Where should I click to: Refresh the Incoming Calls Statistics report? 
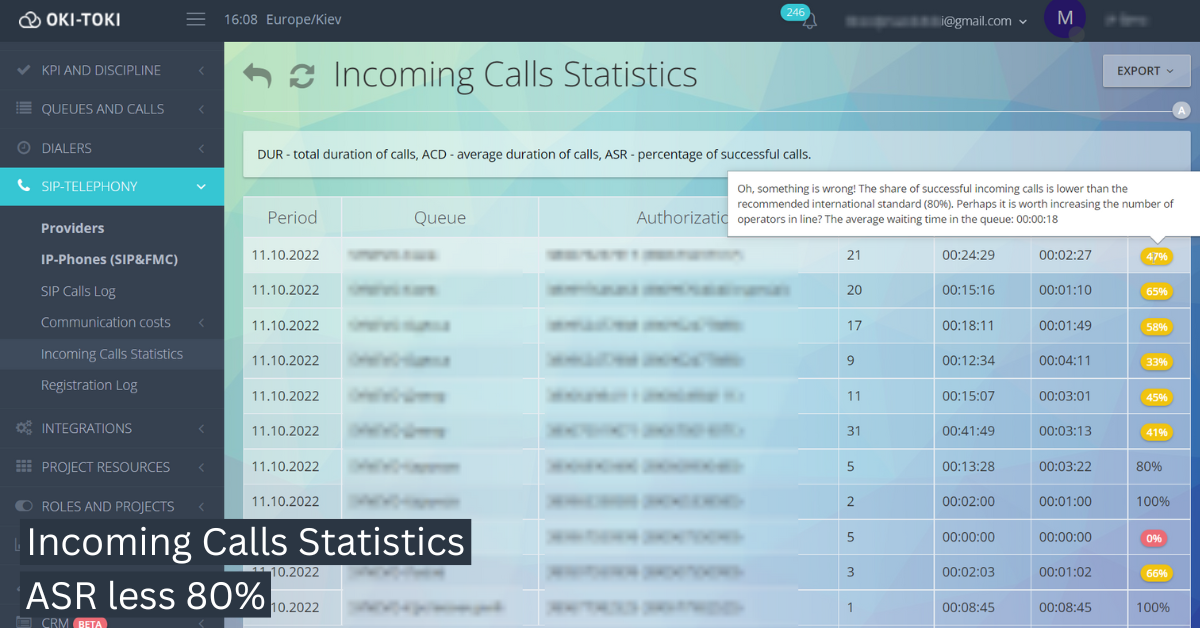pos(302,76)
